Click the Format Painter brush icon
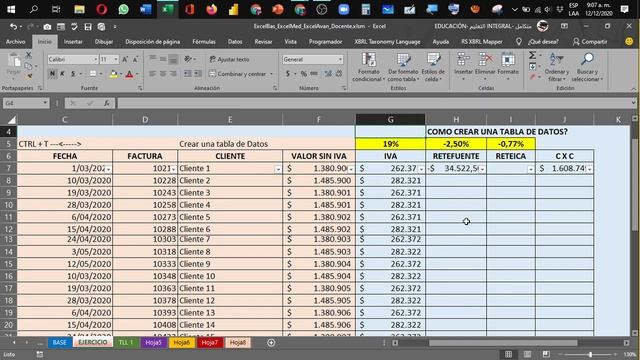The image size is (640, 360). 29,76
